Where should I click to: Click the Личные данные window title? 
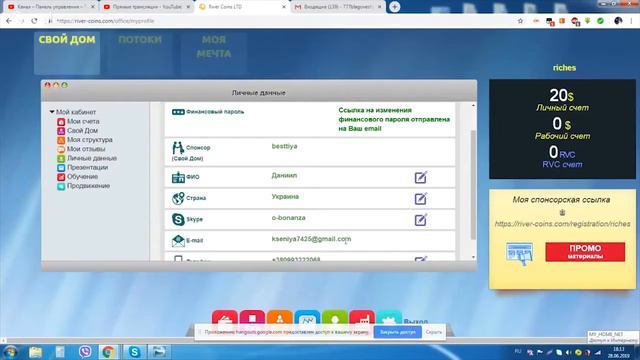[259, 93]
